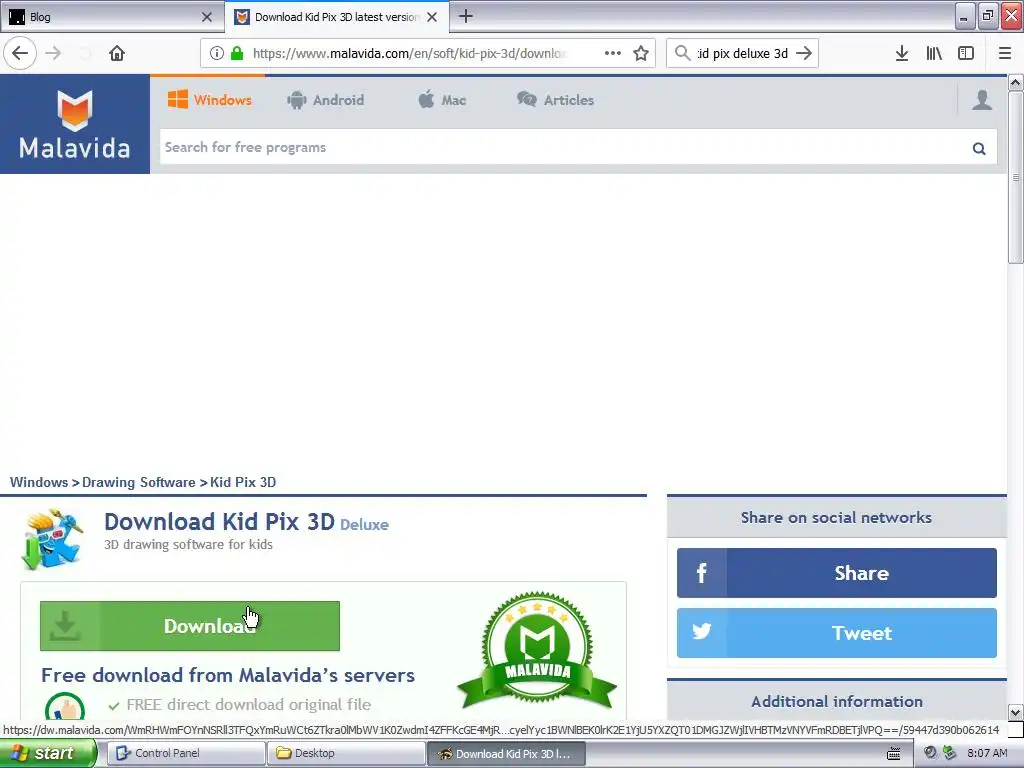
Task: Open the Articles section on Malavida
Action: point(555,100)
